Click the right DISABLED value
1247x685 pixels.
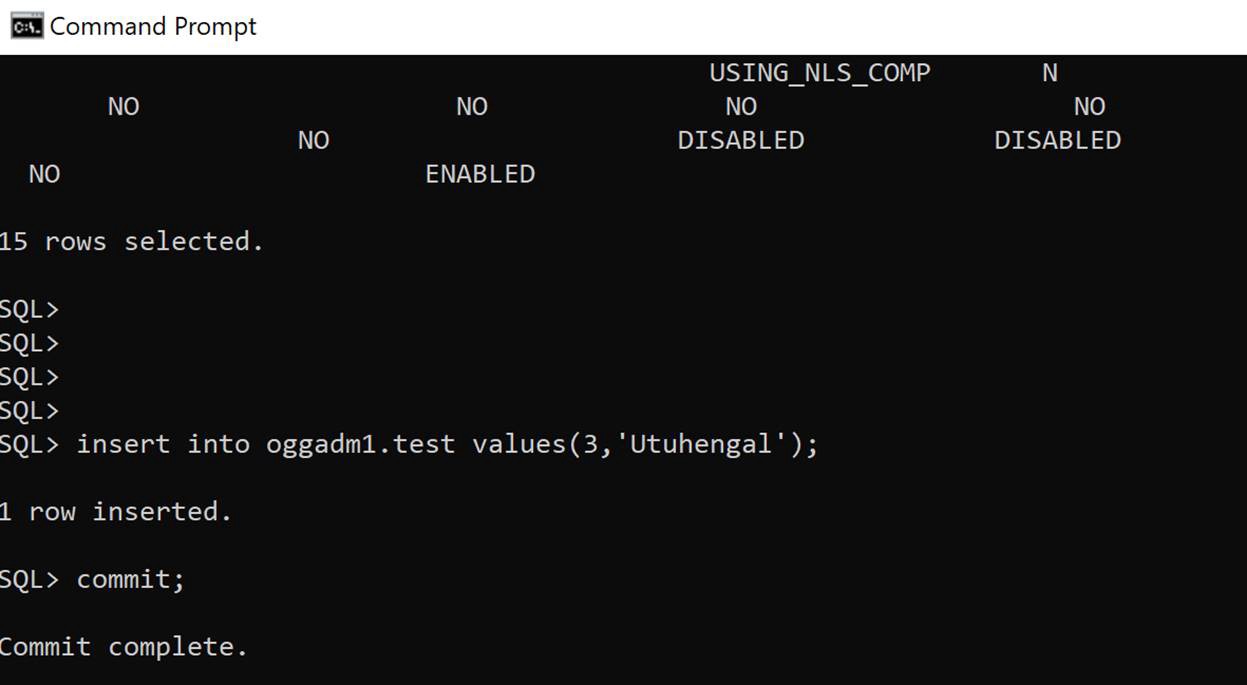[x=1057, y=140]
